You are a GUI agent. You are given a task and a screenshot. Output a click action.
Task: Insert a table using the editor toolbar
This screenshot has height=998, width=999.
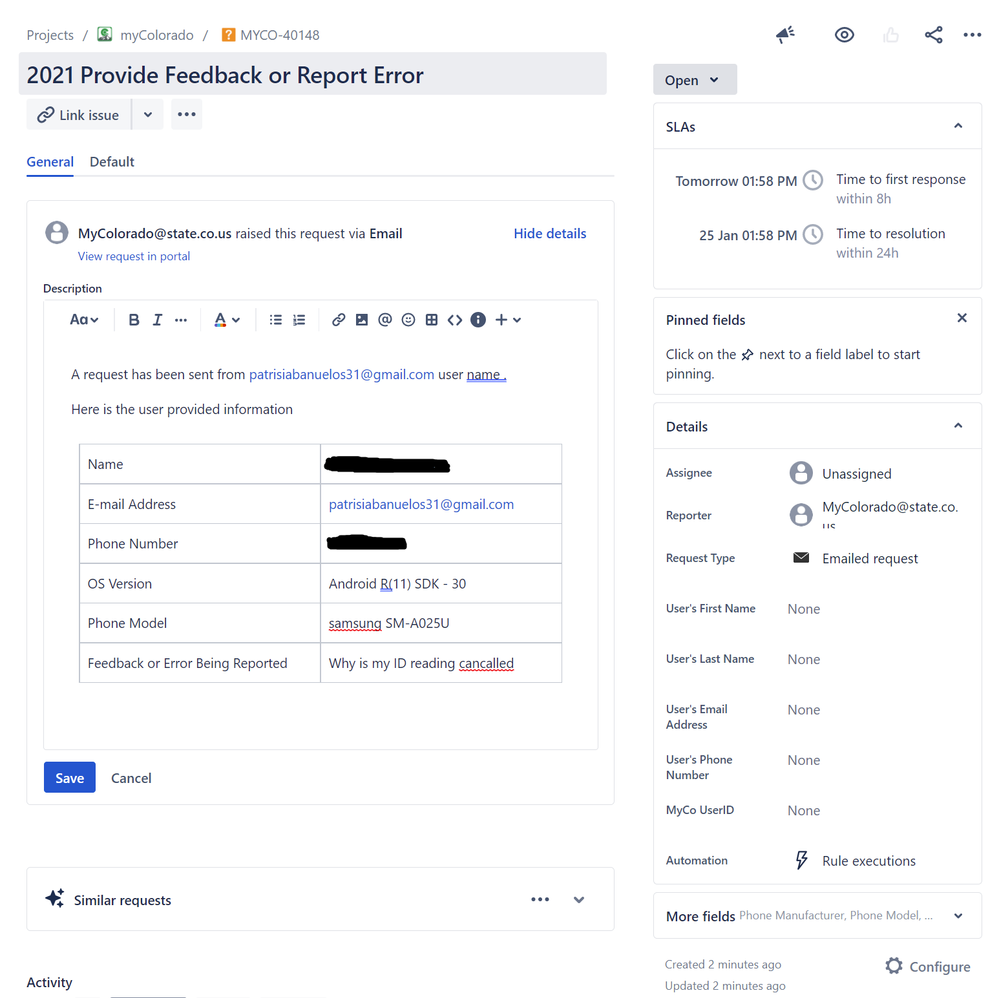click(x=431, y=319)
